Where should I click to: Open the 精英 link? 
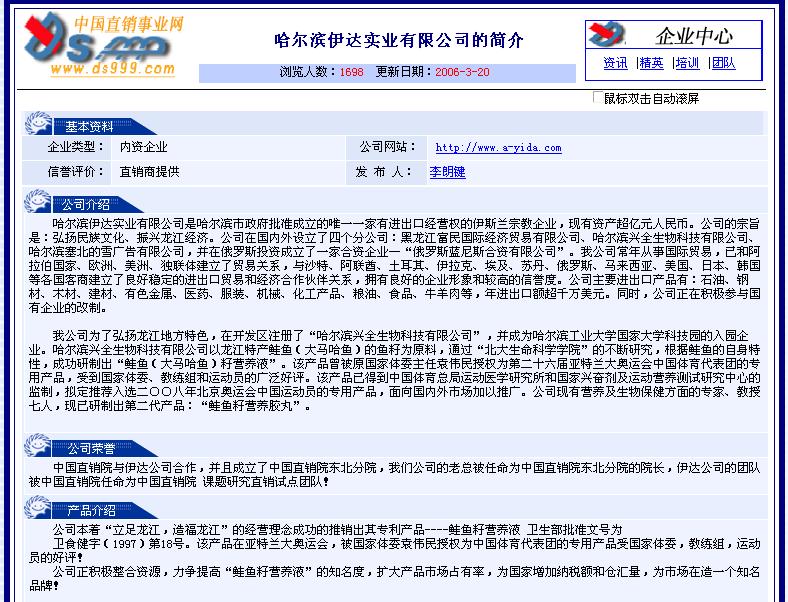tap(651, 63)
